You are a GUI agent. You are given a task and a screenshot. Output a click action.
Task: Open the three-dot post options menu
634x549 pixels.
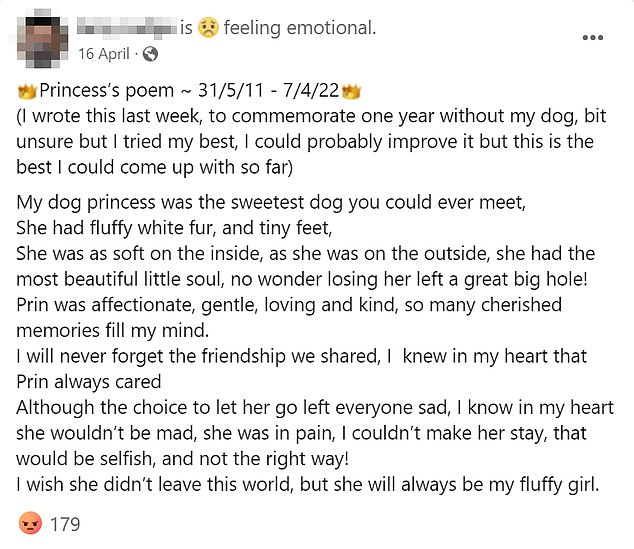[x=593, y=38]
